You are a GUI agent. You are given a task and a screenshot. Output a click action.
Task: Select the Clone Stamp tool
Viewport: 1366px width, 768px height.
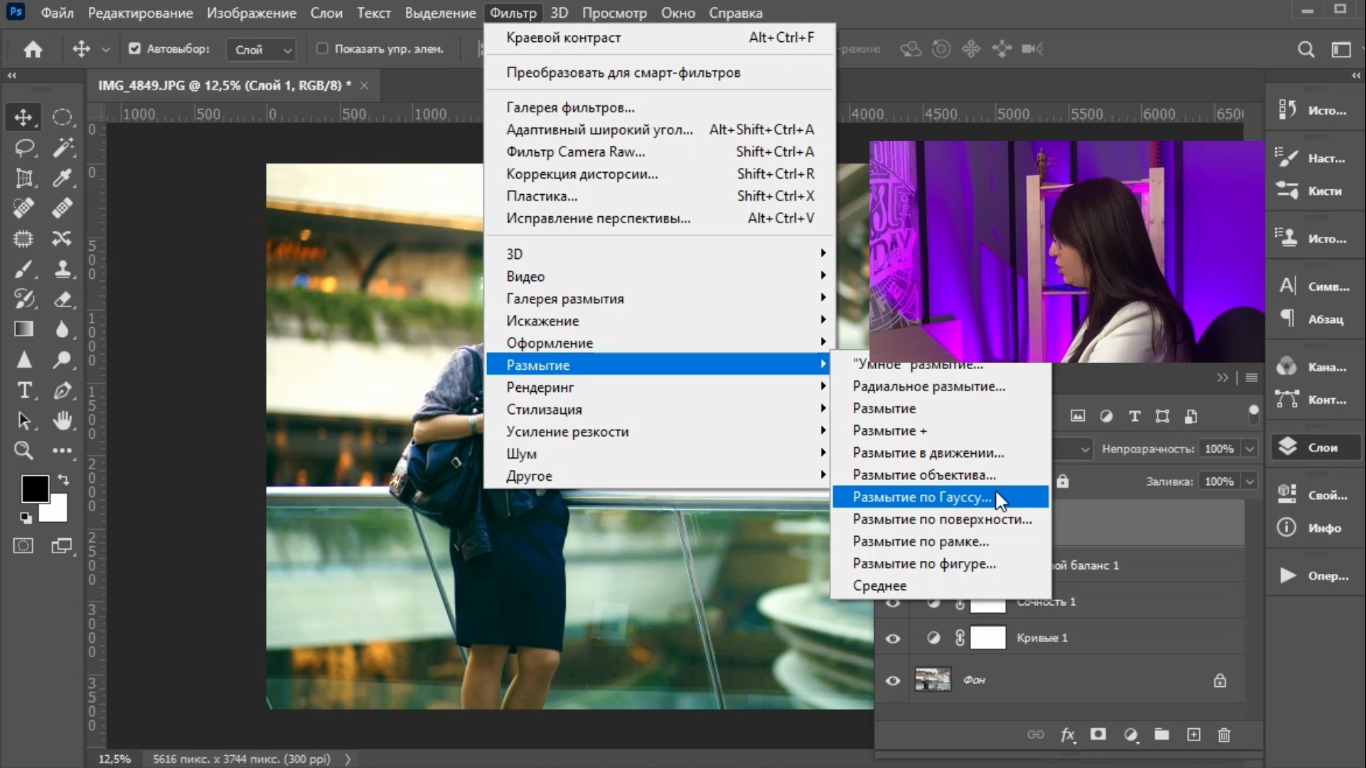point(62,269)
